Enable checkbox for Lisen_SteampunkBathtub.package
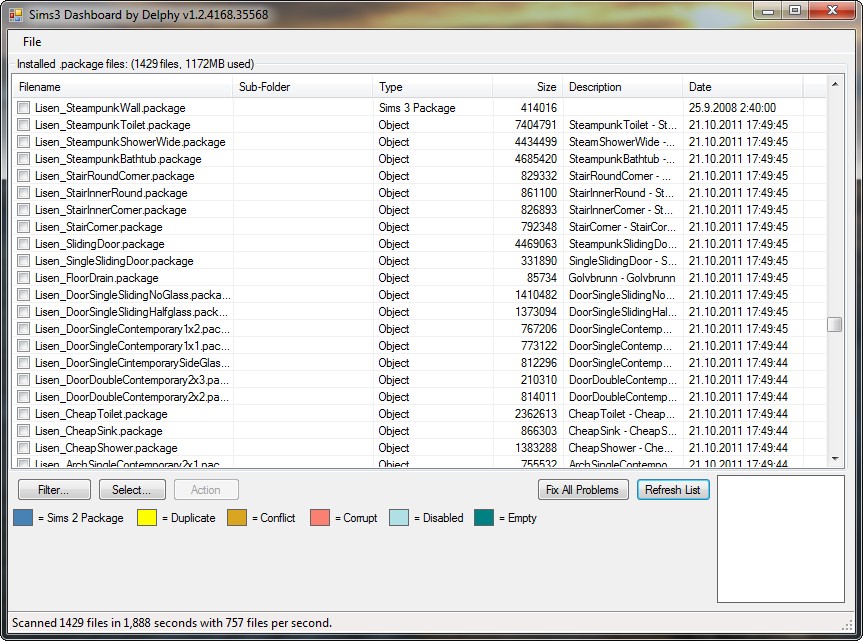Viewport: 863px width, 641px height. point(24,159)
